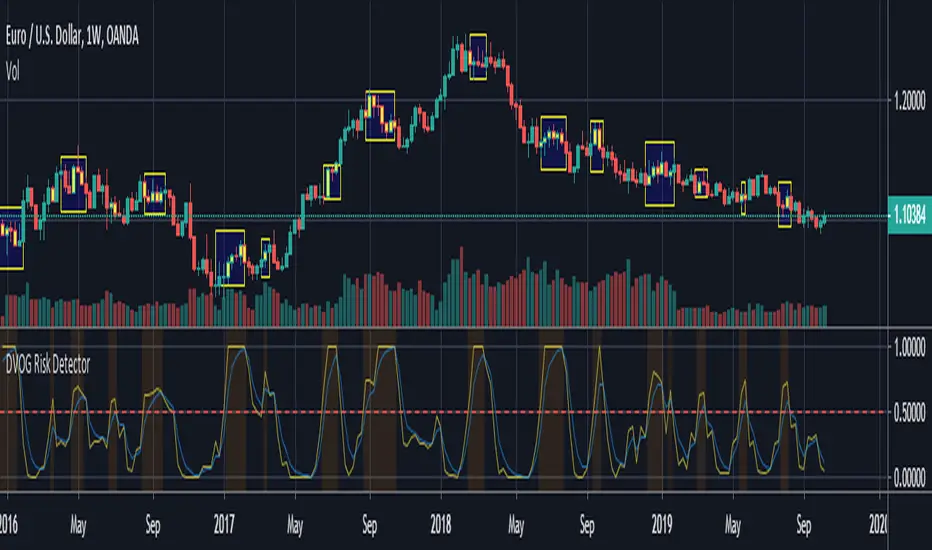Click the current price tag 1.10384
Viewport: 932px width, 550px height.
tap(910, 217)
